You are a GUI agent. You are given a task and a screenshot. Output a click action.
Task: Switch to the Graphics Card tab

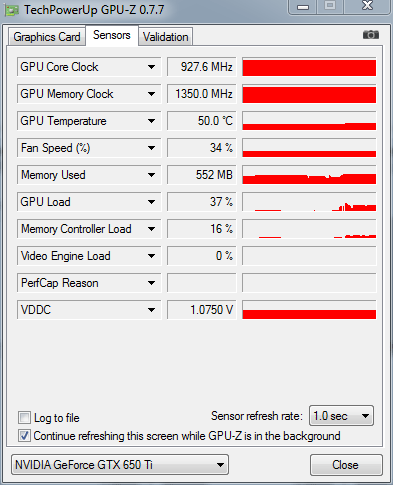click(x=47, y=37)
